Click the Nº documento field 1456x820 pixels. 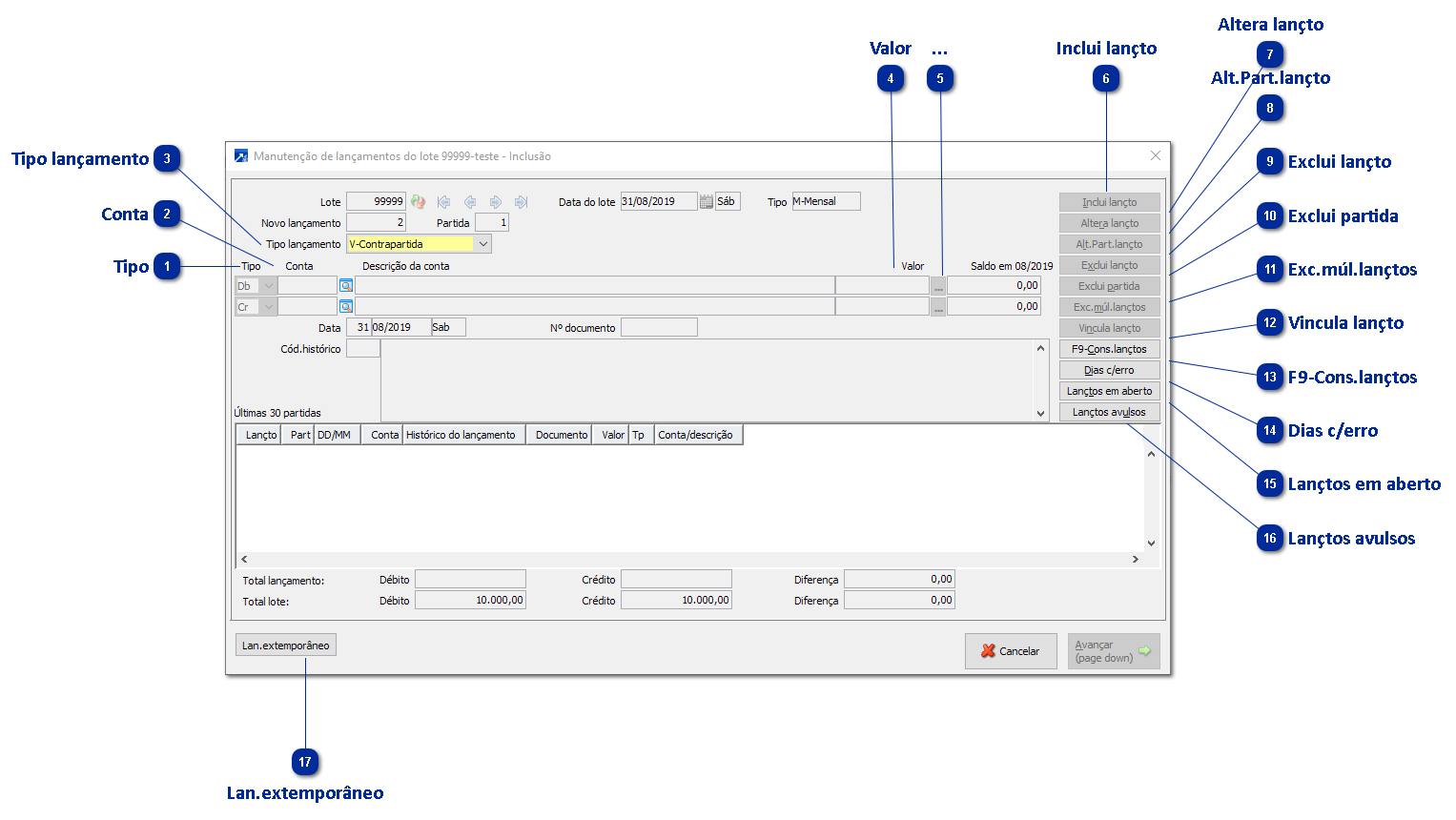[659, 327]
